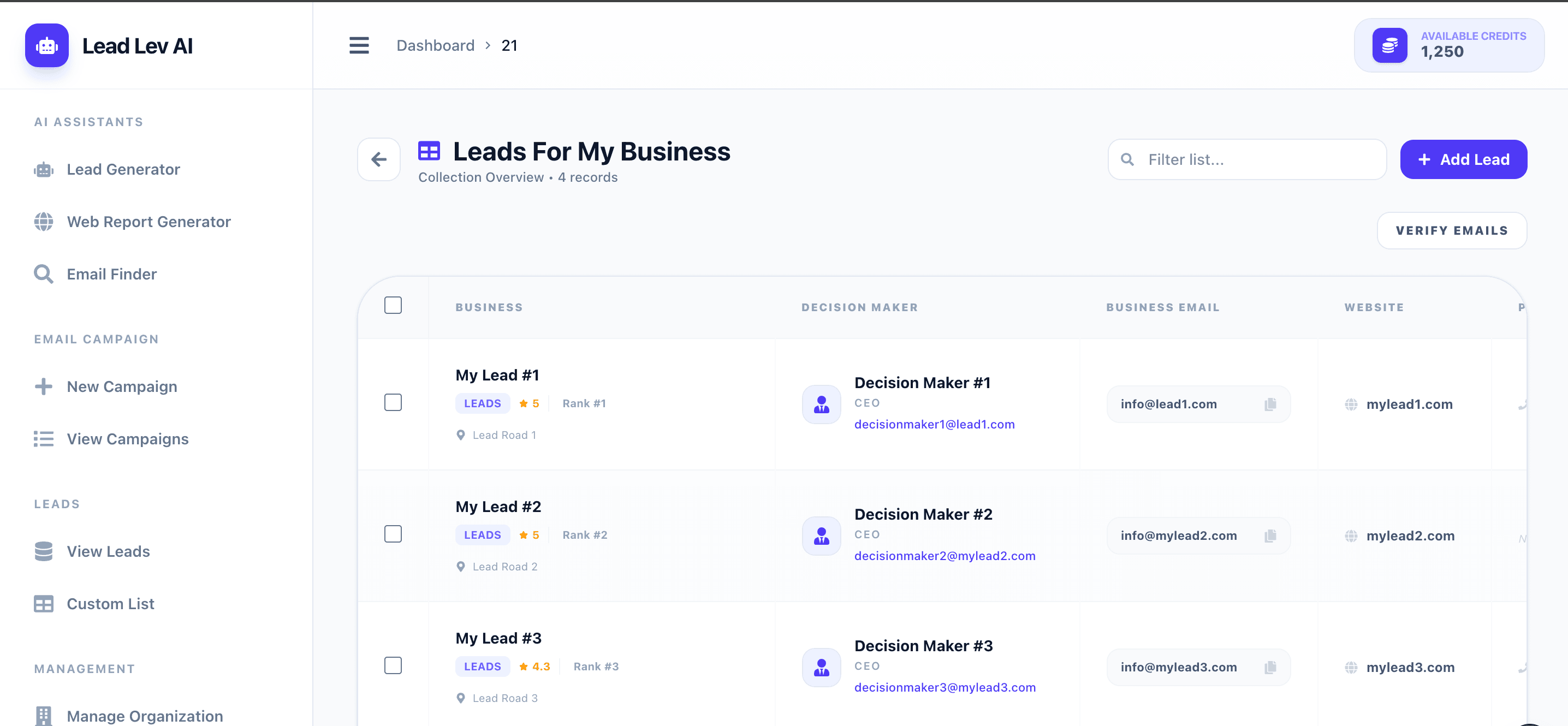Visit mylead3.com website link
Screen dimensions: 1568x726
point(1410,667)
